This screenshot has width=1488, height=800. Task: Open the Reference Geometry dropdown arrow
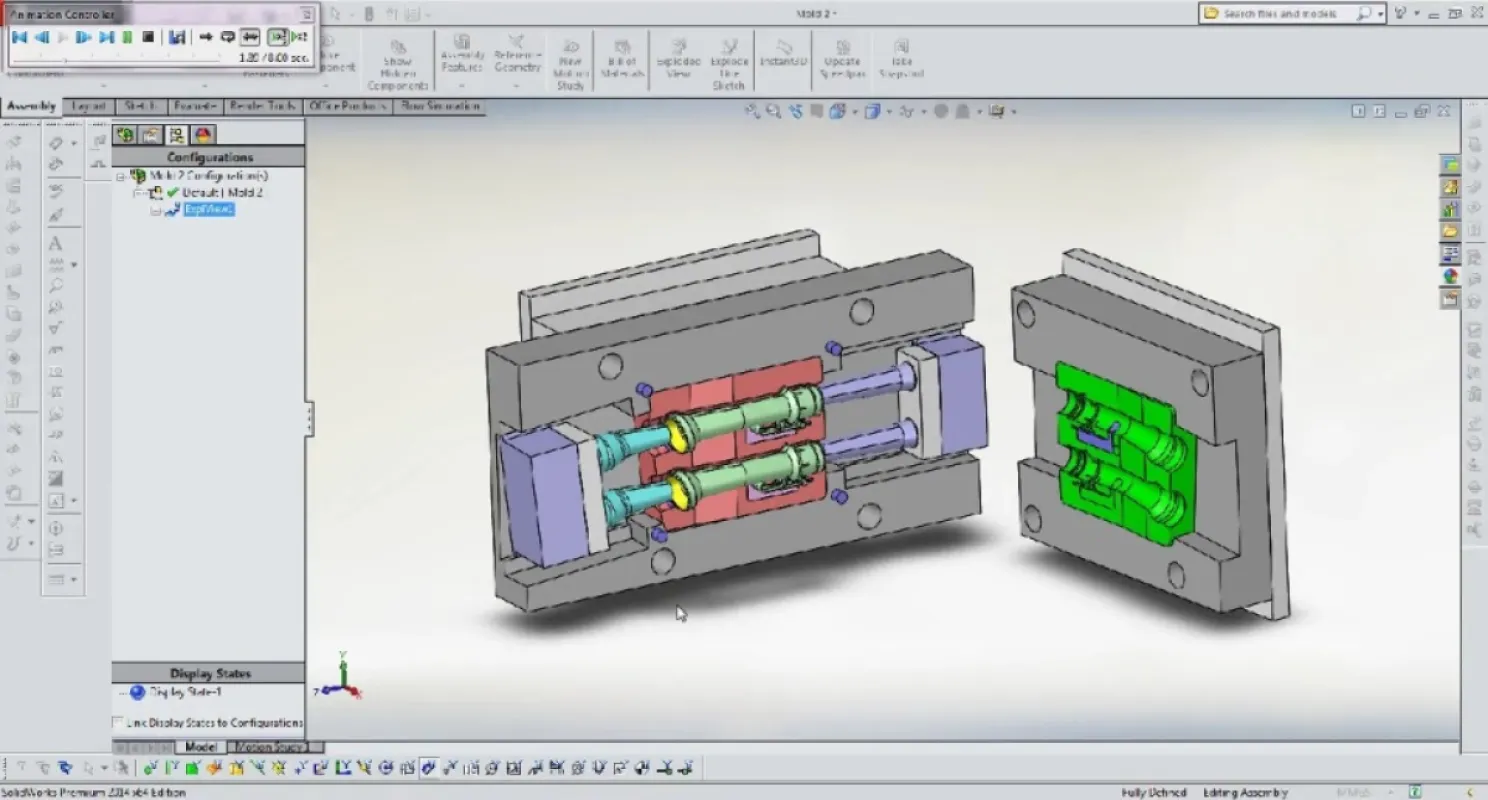(517, 85)
